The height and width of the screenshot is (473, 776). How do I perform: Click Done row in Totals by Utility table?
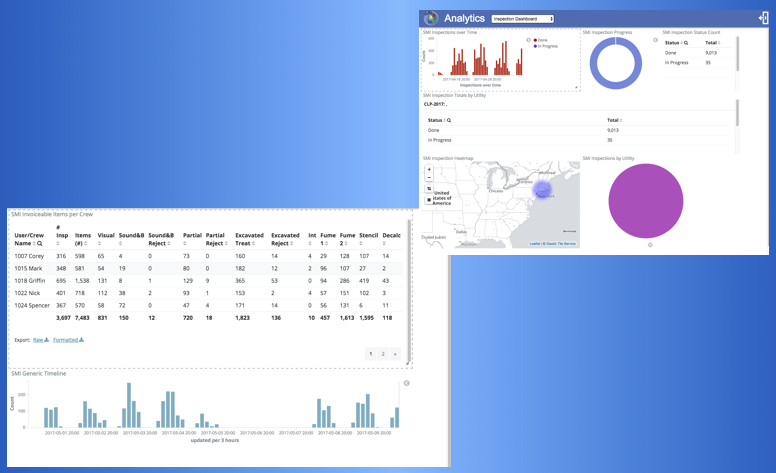pos(577,130)
